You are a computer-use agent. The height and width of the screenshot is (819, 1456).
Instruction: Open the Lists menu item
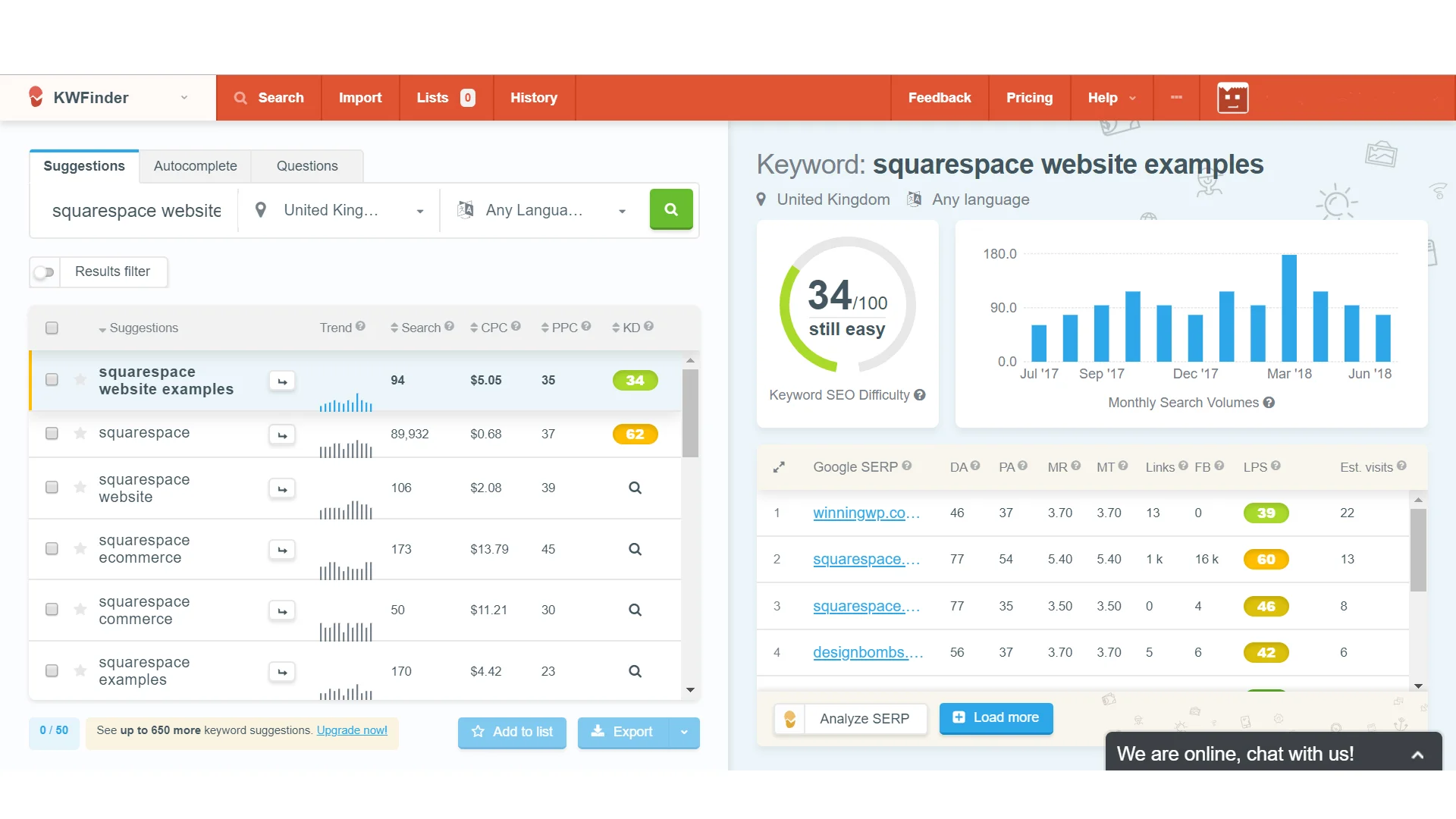pos(447,98)
